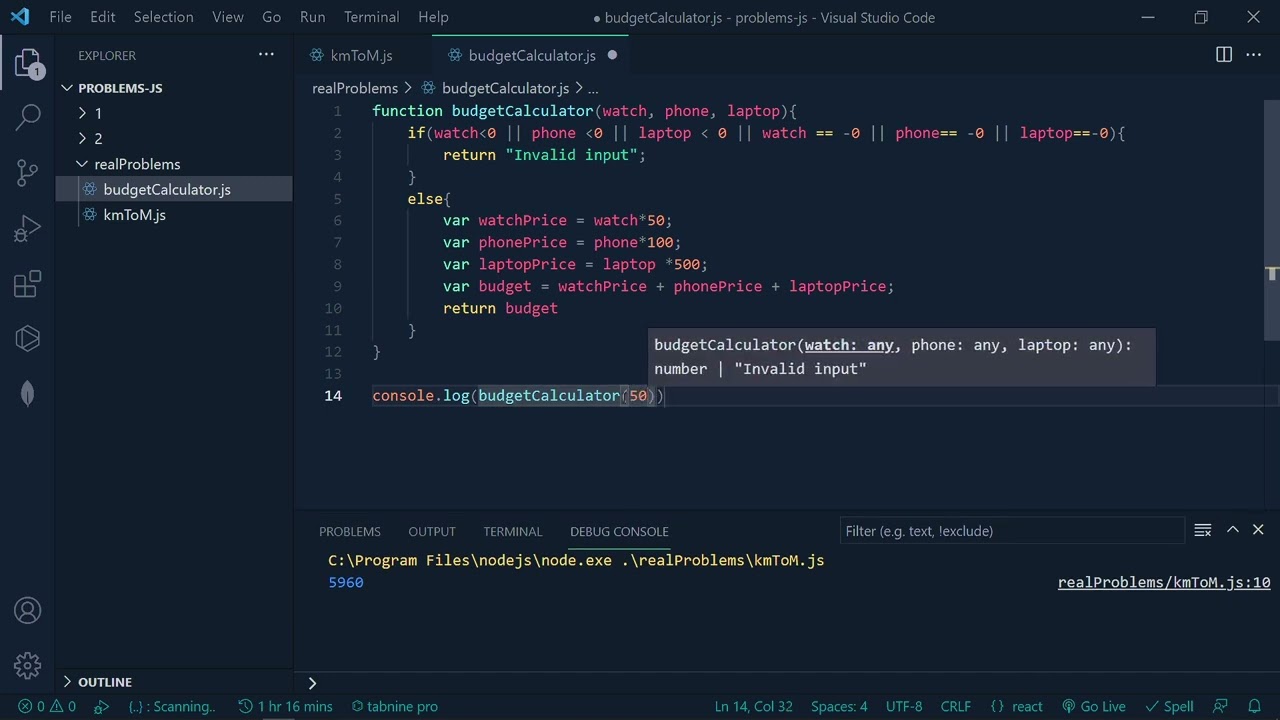Open the MongoDB leaf icon in activity bar
Image resolution: width=1280 pixels, height=720 pixels.
28,393
